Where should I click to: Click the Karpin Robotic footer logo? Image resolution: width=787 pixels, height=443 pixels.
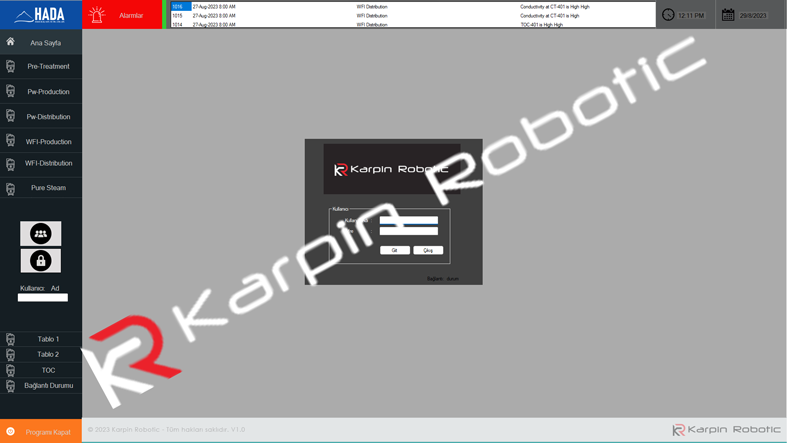point(726,429)
